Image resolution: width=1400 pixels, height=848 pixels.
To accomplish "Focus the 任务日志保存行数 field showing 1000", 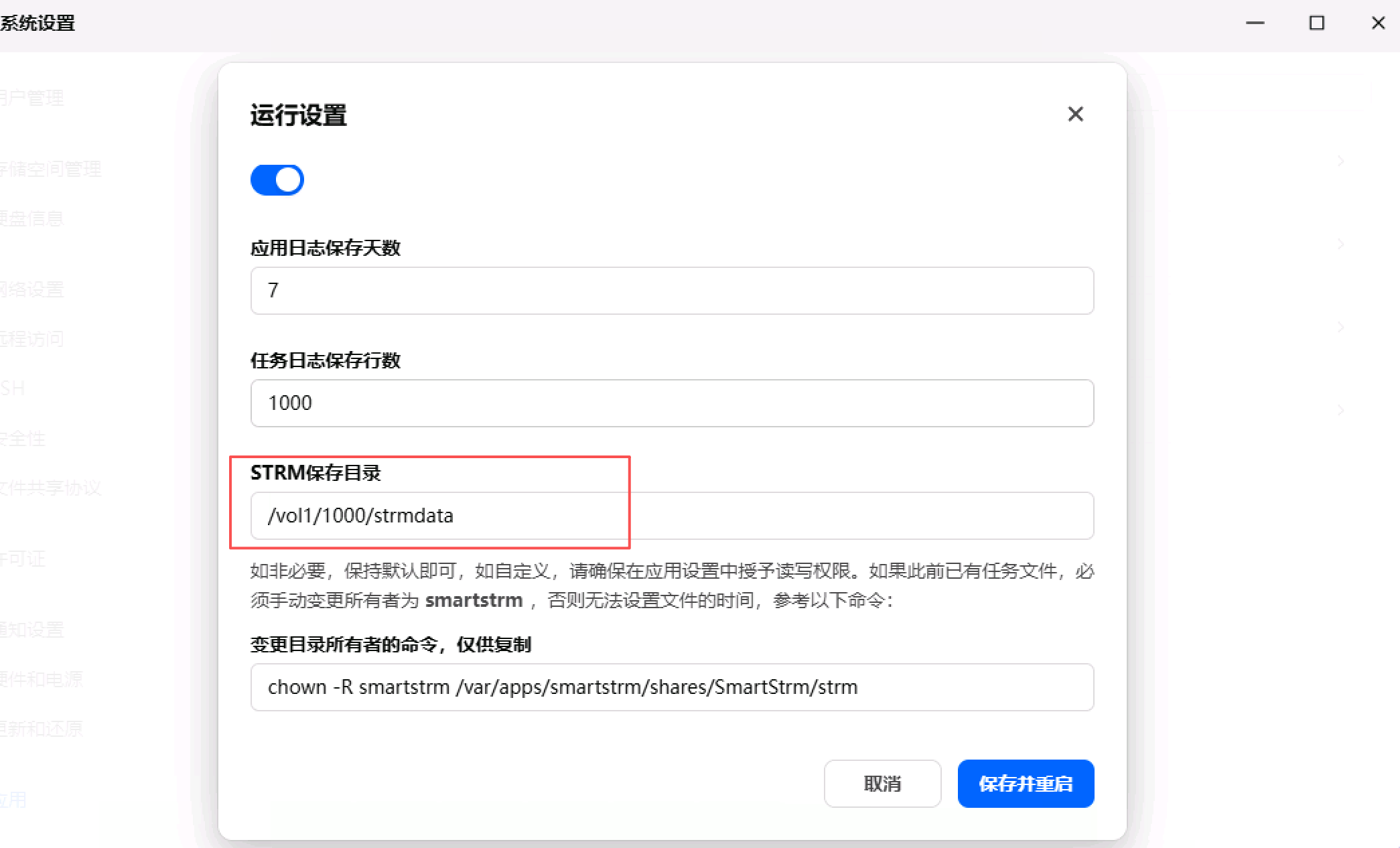I will point(671,403).
